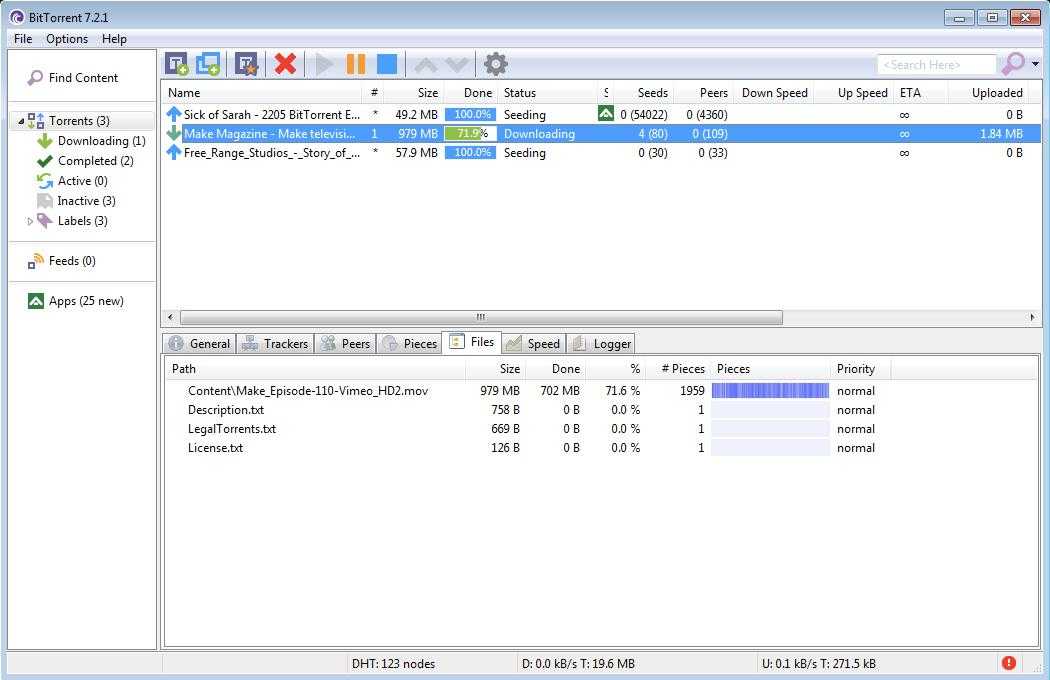Show Active (0) torrents
1050x680 pixels.
[72, 181]
